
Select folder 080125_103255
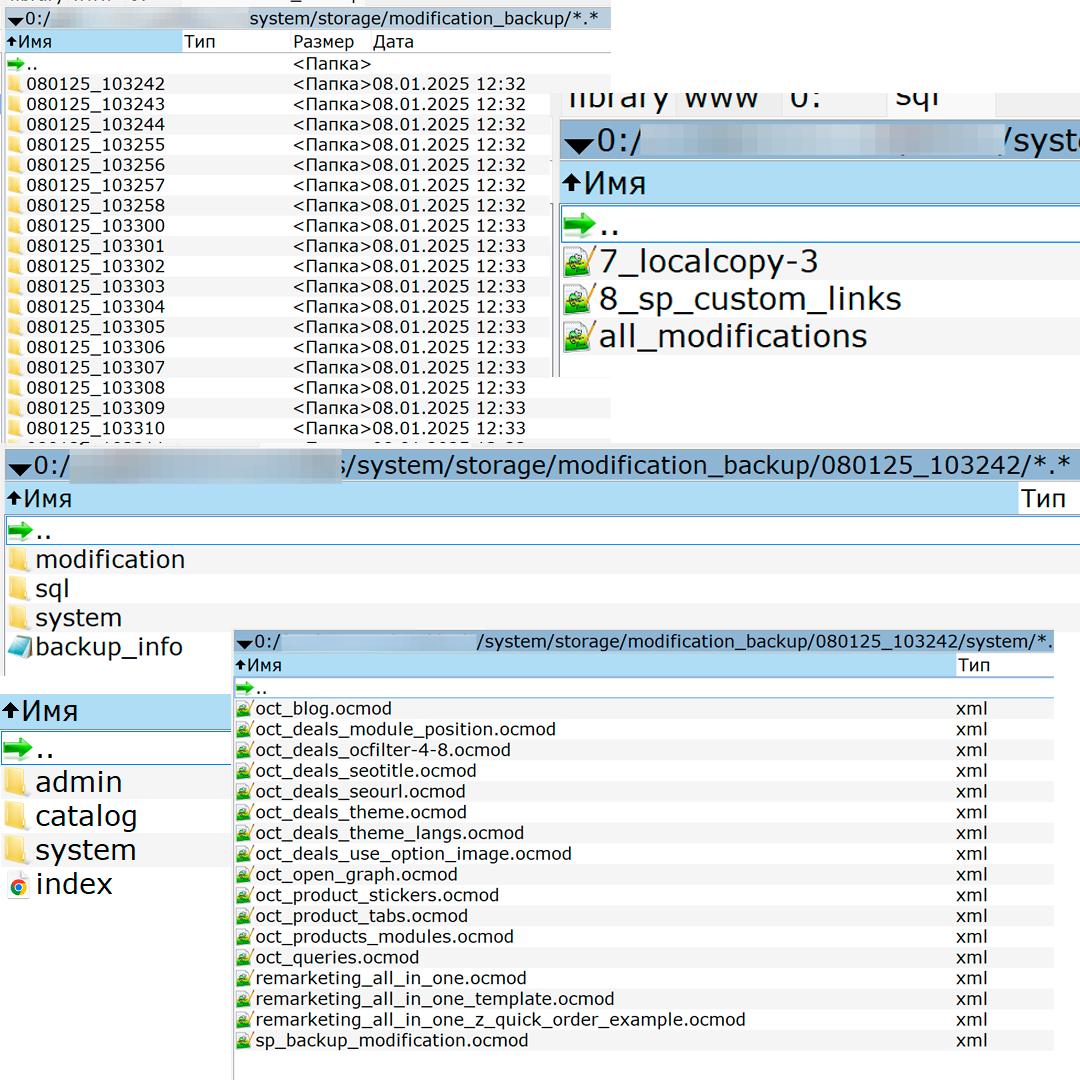tap(96, 145)
